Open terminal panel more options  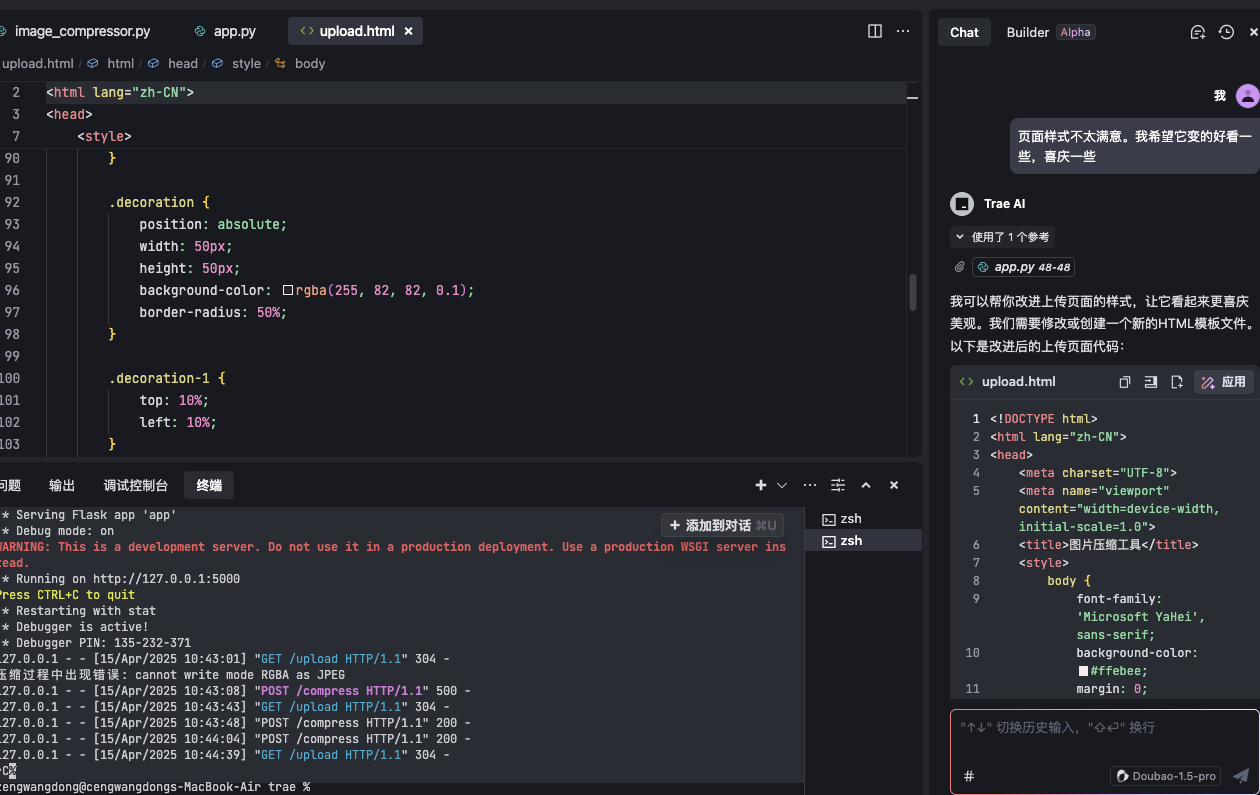[x=810, y=485]
